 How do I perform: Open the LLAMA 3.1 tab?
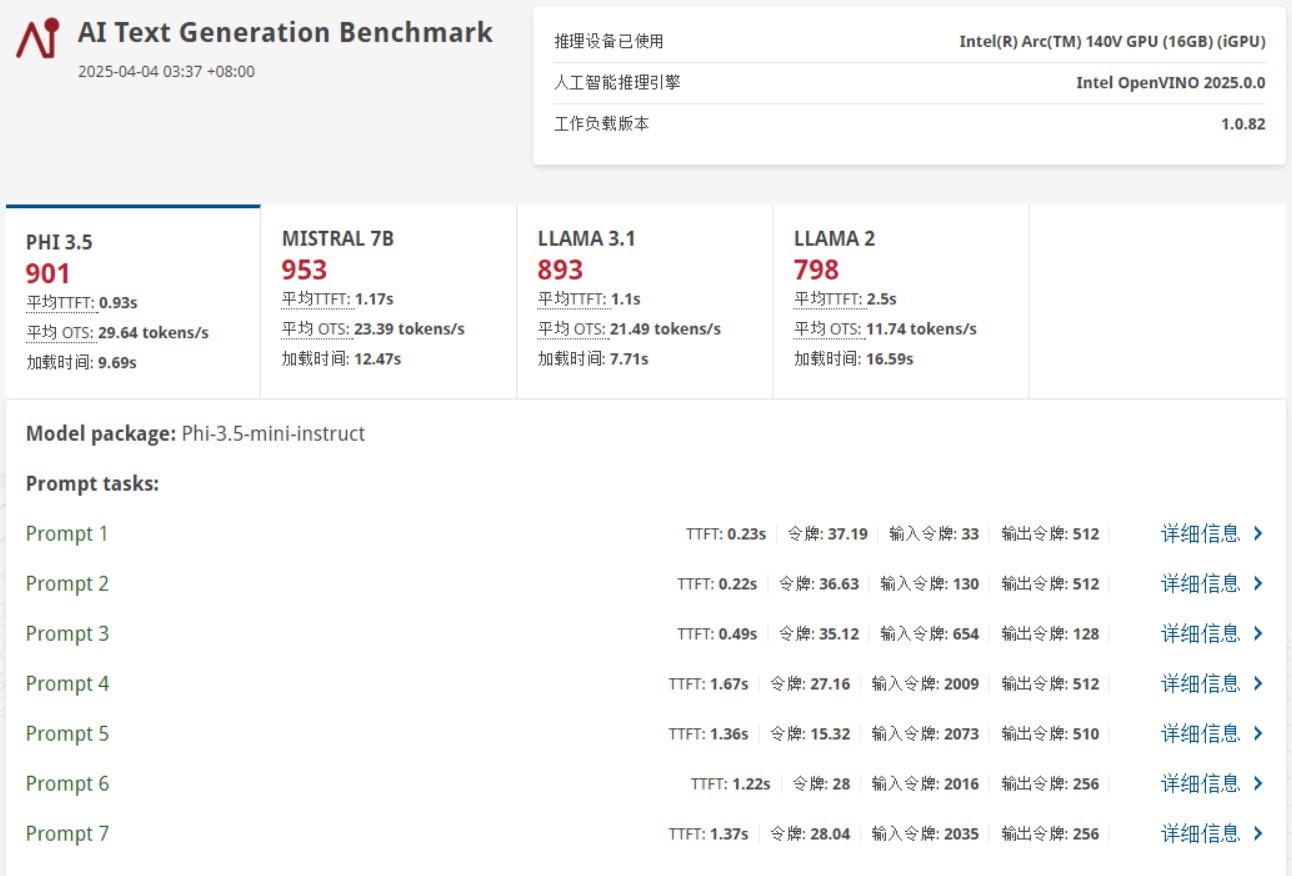pos(645,302)
